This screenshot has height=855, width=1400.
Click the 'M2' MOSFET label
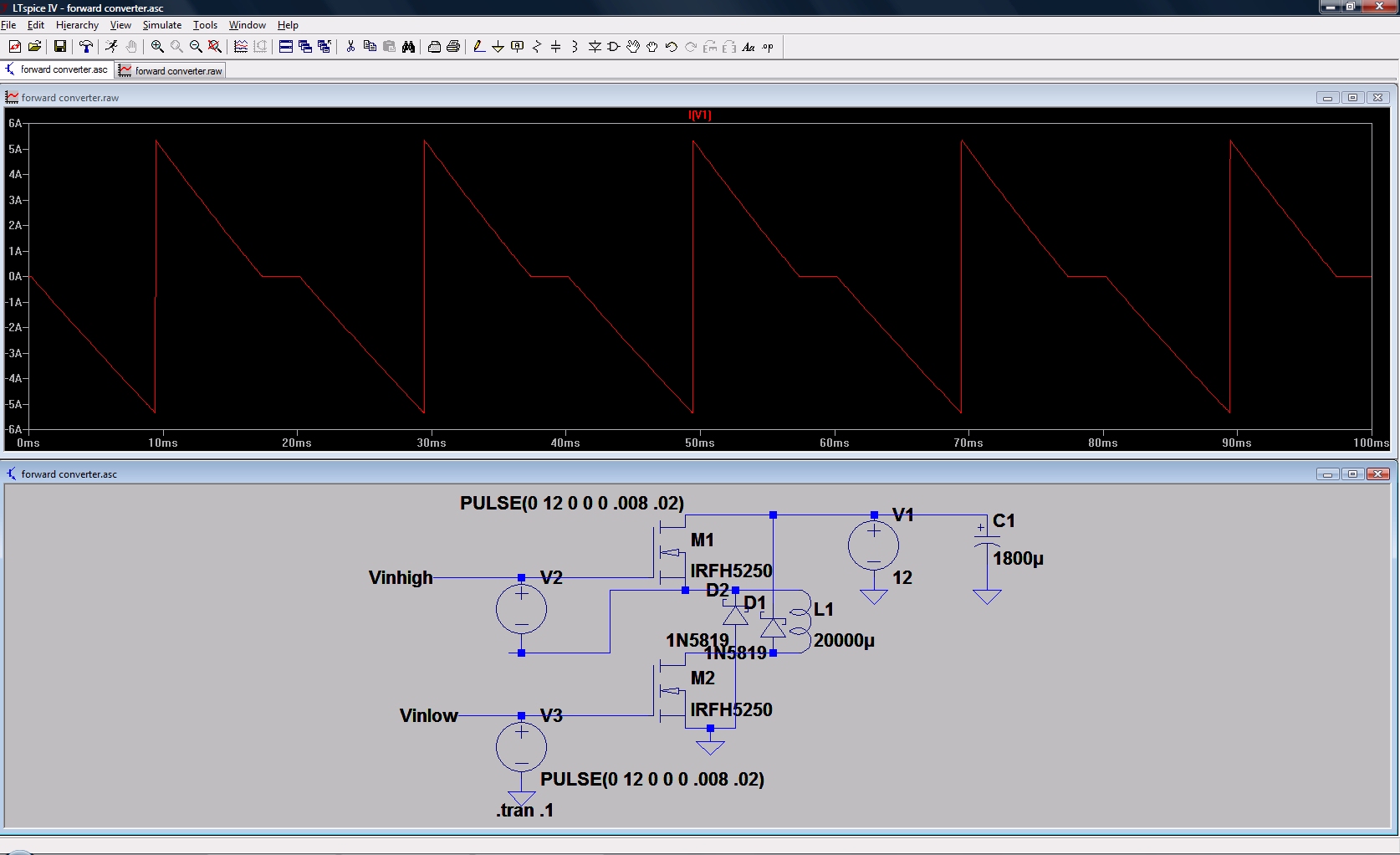coord(703,678)
